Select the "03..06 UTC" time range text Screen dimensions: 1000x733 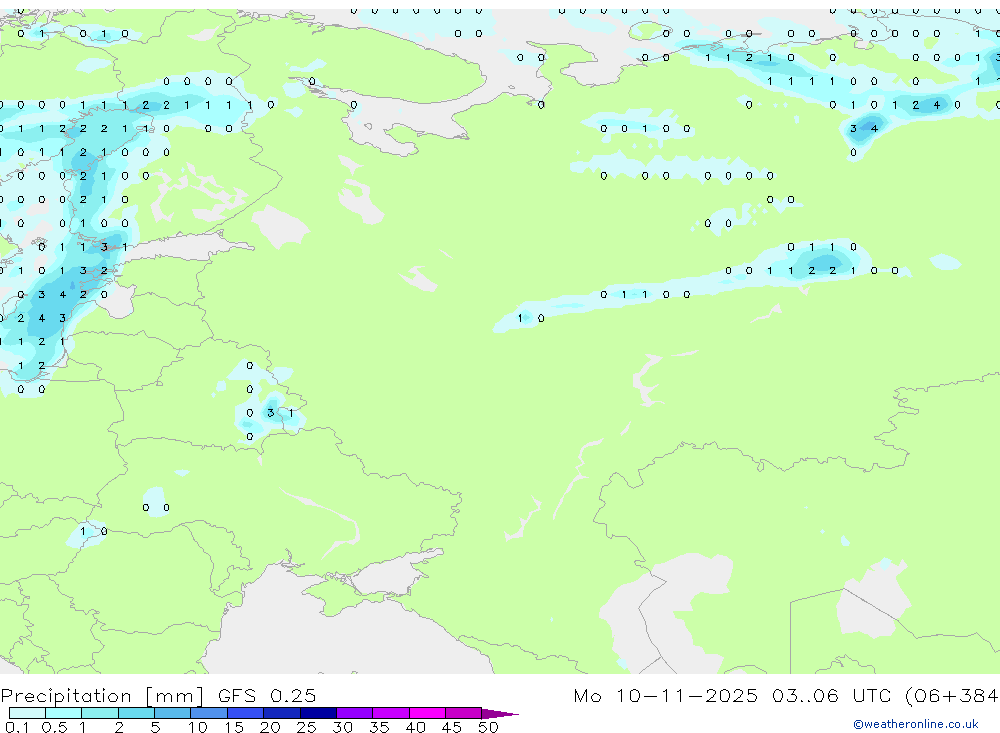click(x=831, y=695)
